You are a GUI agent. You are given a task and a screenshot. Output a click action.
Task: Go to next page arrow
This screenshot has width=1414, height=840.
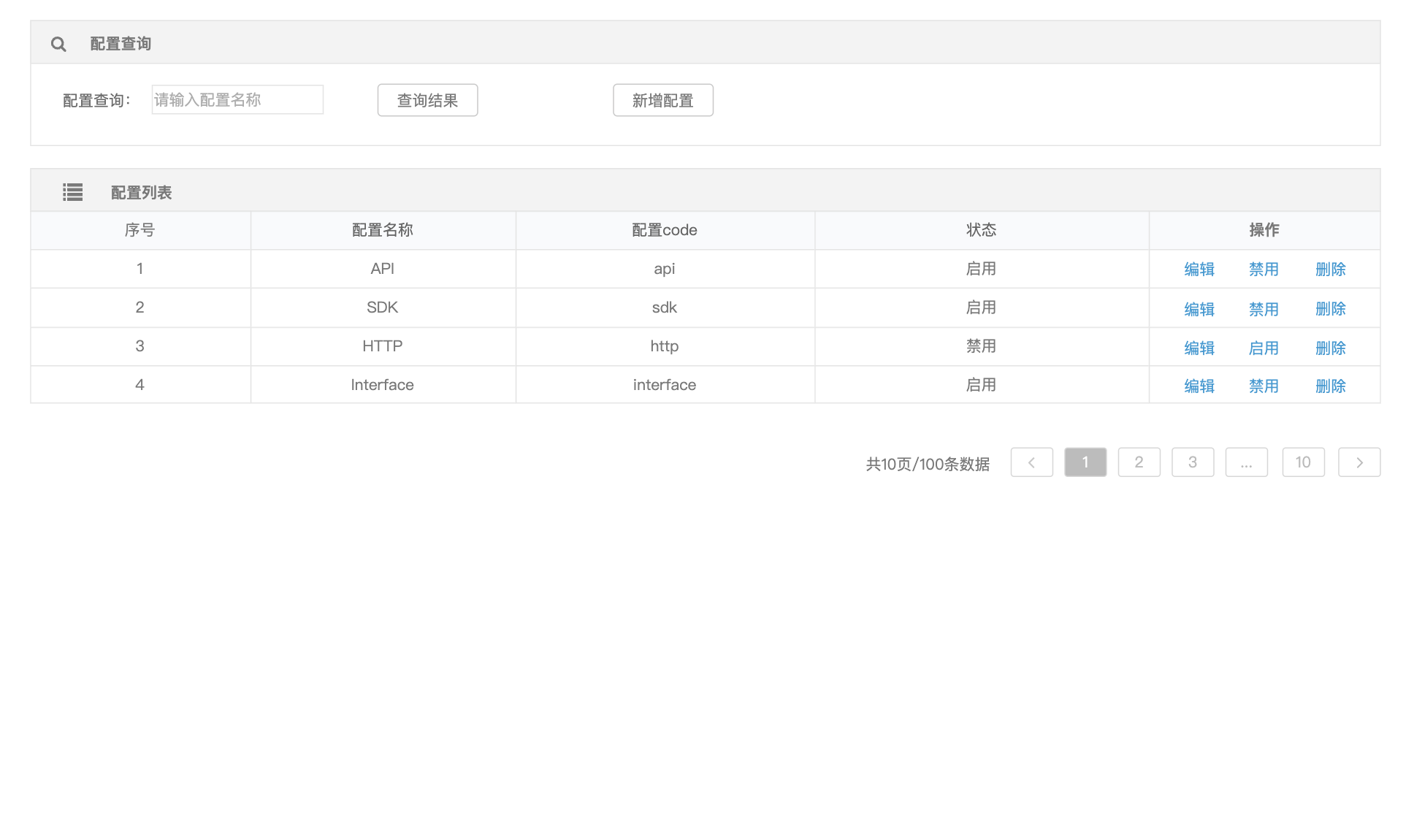coord(1358,462)
